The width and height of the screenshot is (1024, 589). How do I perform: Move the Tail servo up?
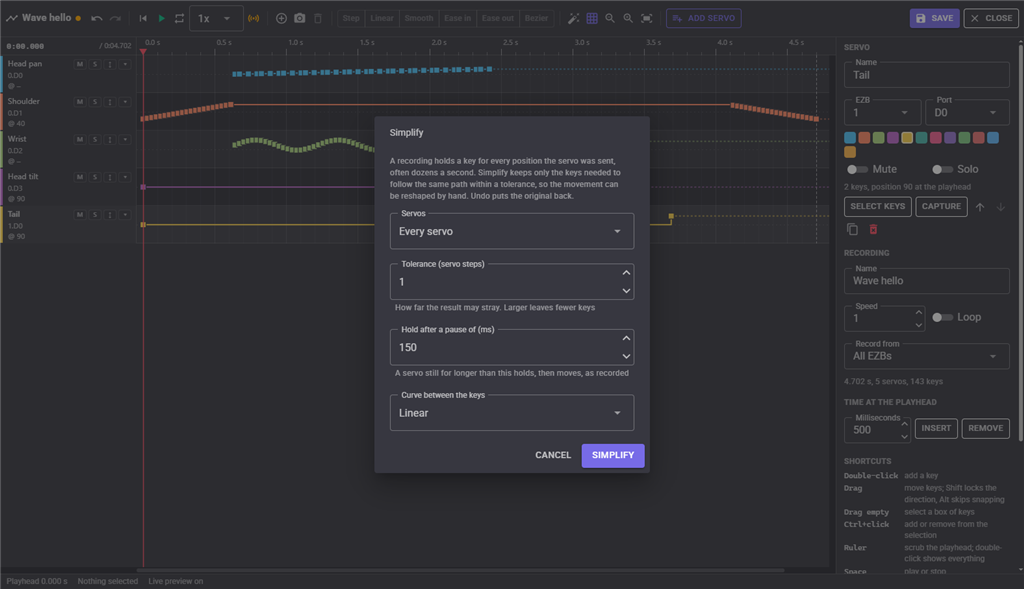pyautogui.click(x=980, y=207)
